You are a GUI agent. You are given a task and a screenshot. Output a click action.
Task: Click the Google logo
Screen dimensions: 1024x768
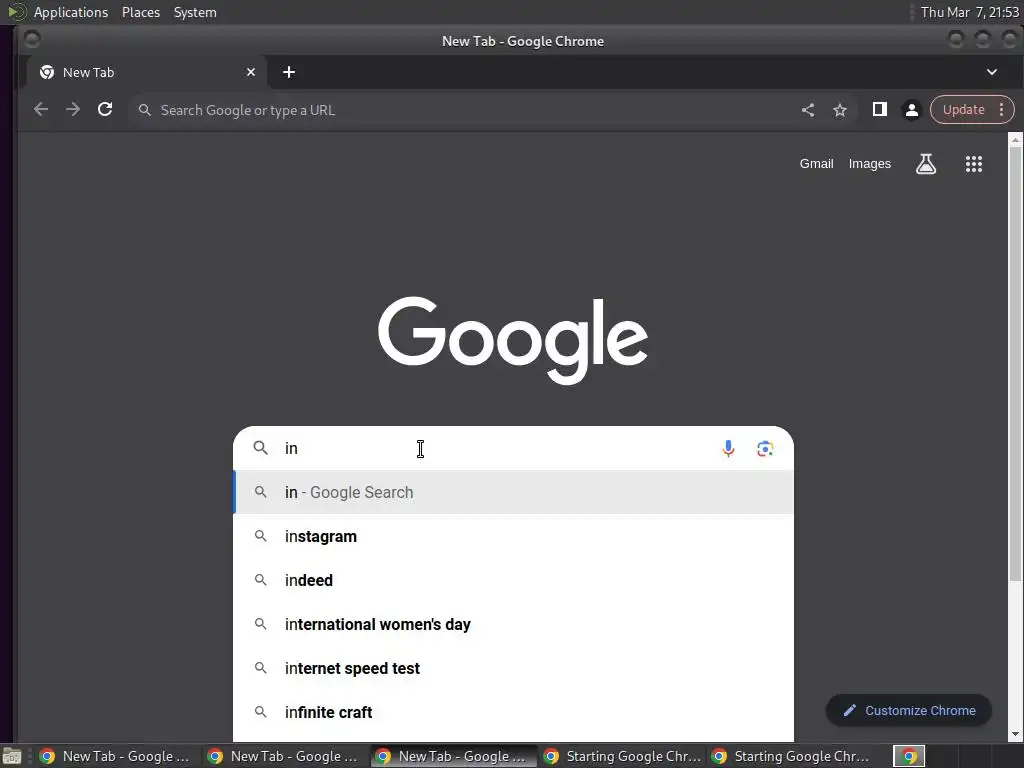[513, 340]
